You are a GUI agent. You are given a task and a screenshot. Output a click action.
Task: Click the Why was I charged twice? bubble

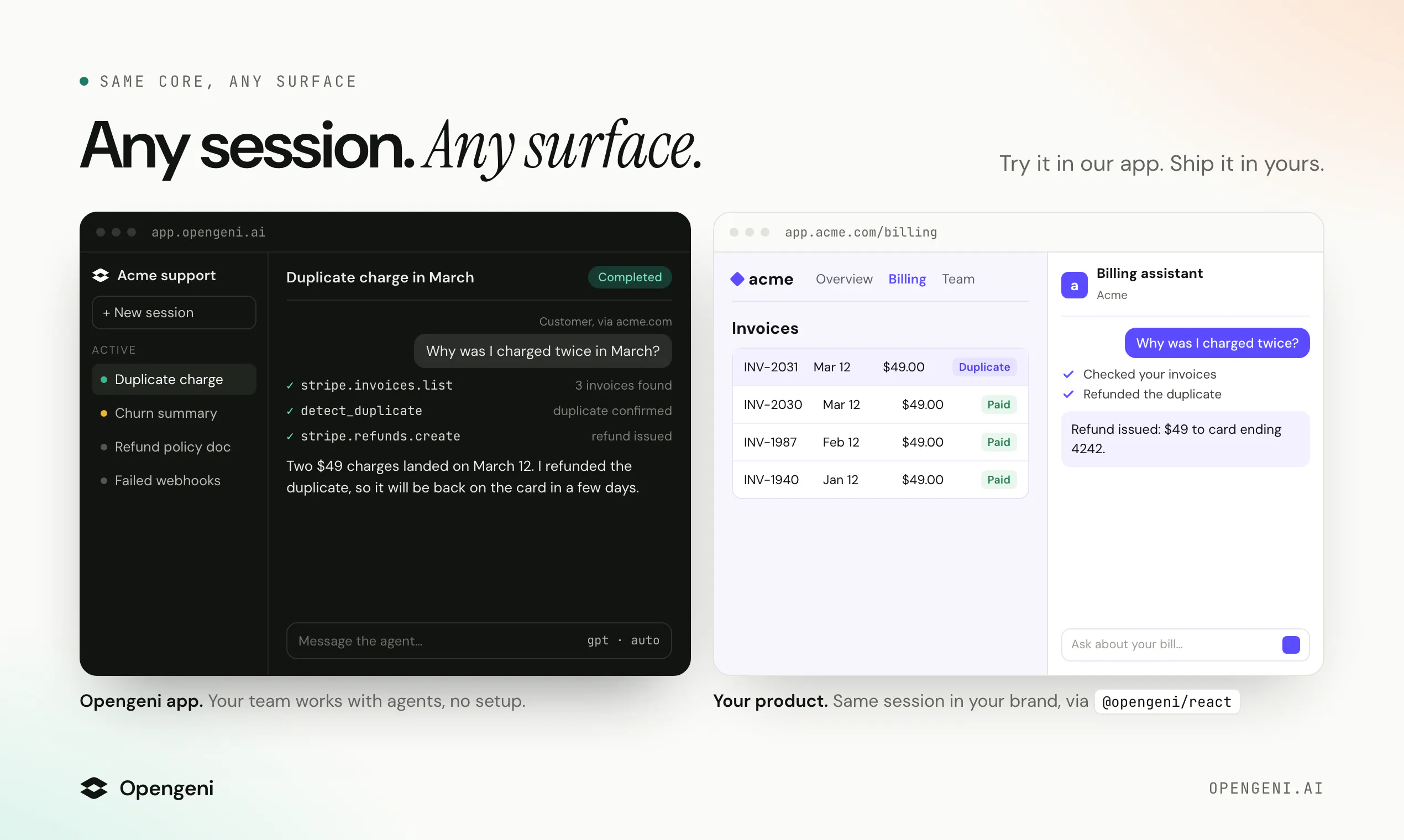(1217, 343)
